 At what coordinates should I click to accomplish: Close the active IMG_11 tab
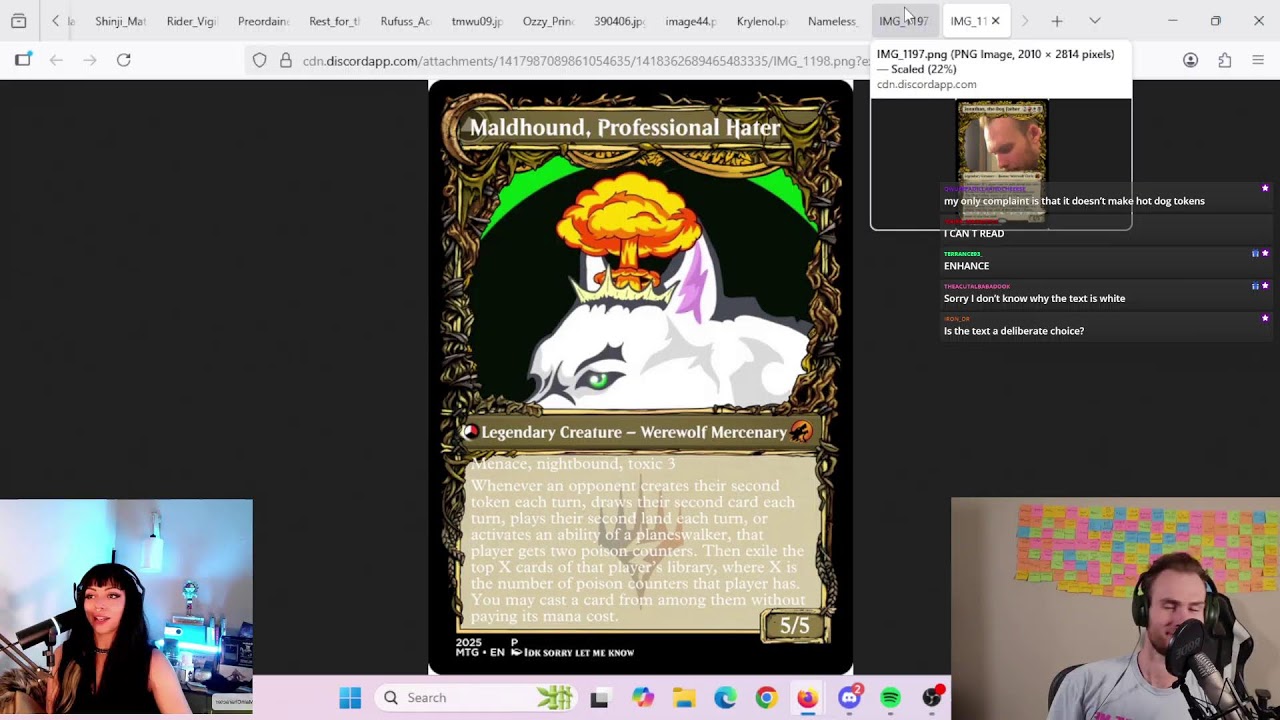coord(995,21)
